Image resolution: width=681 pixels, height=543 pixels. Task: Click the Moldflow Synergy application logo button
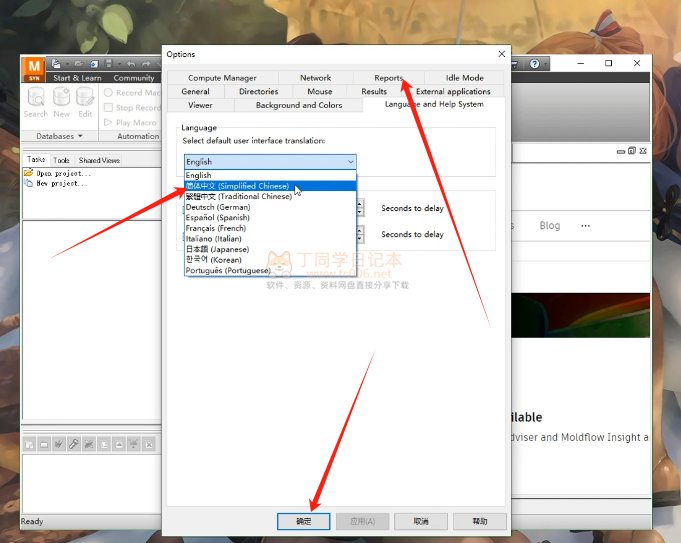point(33,70)
